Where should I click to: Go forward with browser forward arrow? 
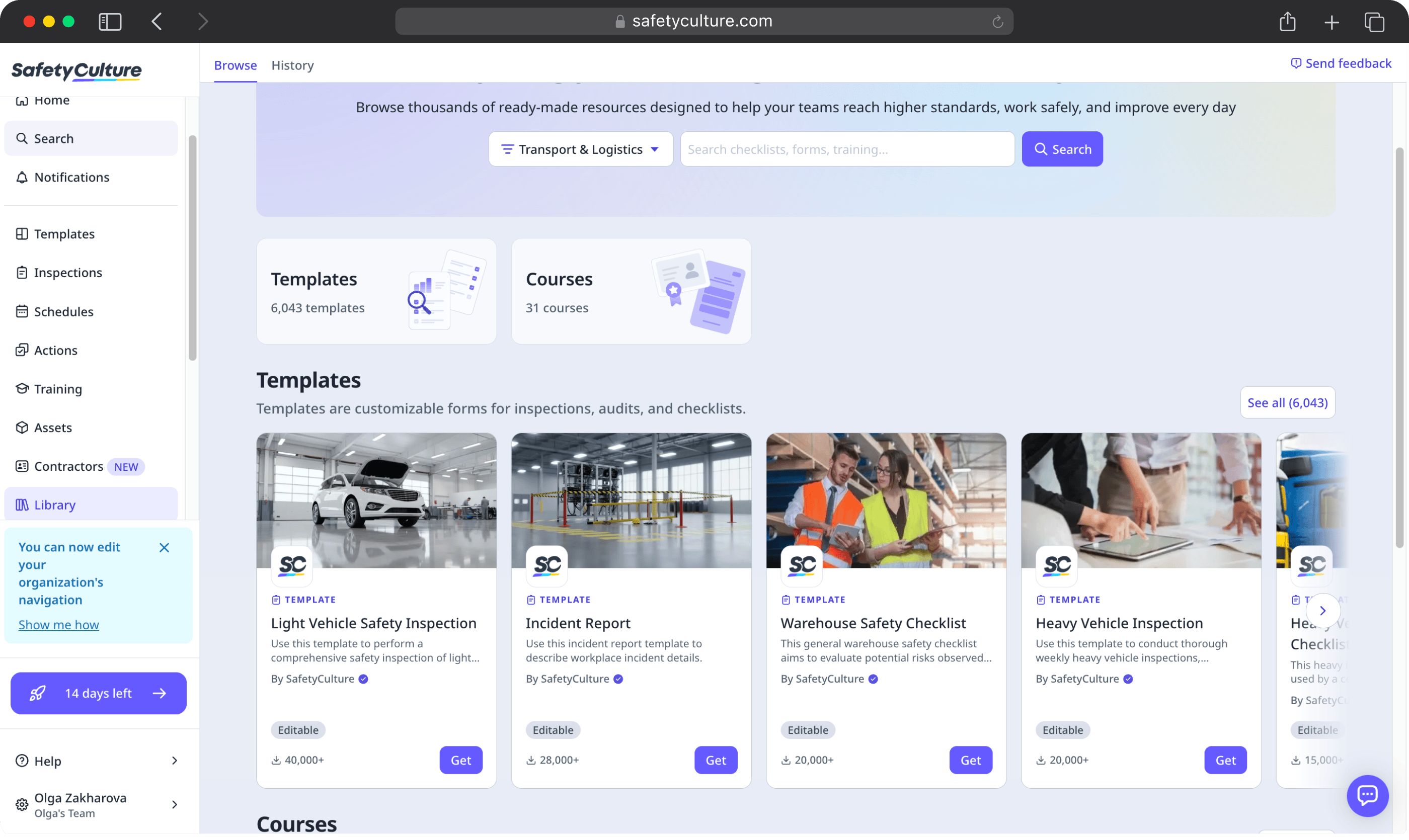point(203,22)
